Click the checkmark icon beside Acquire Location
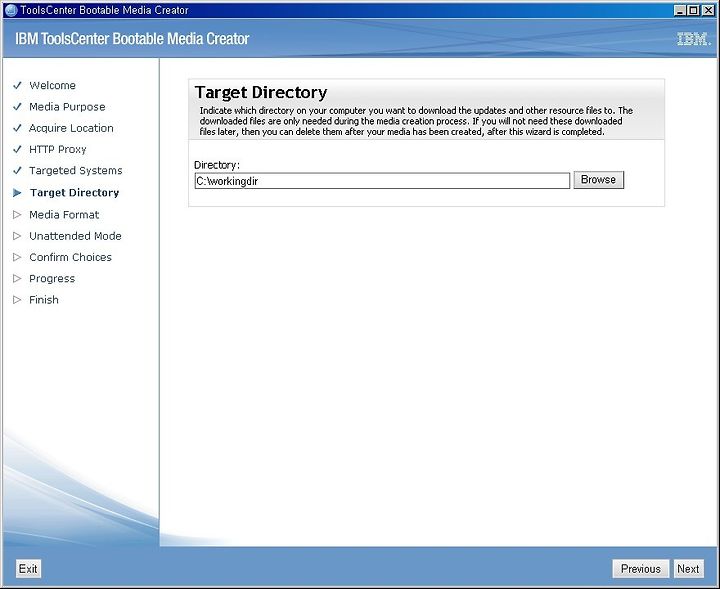The width and height of the screenshot is (720, 589). point(17,128)
